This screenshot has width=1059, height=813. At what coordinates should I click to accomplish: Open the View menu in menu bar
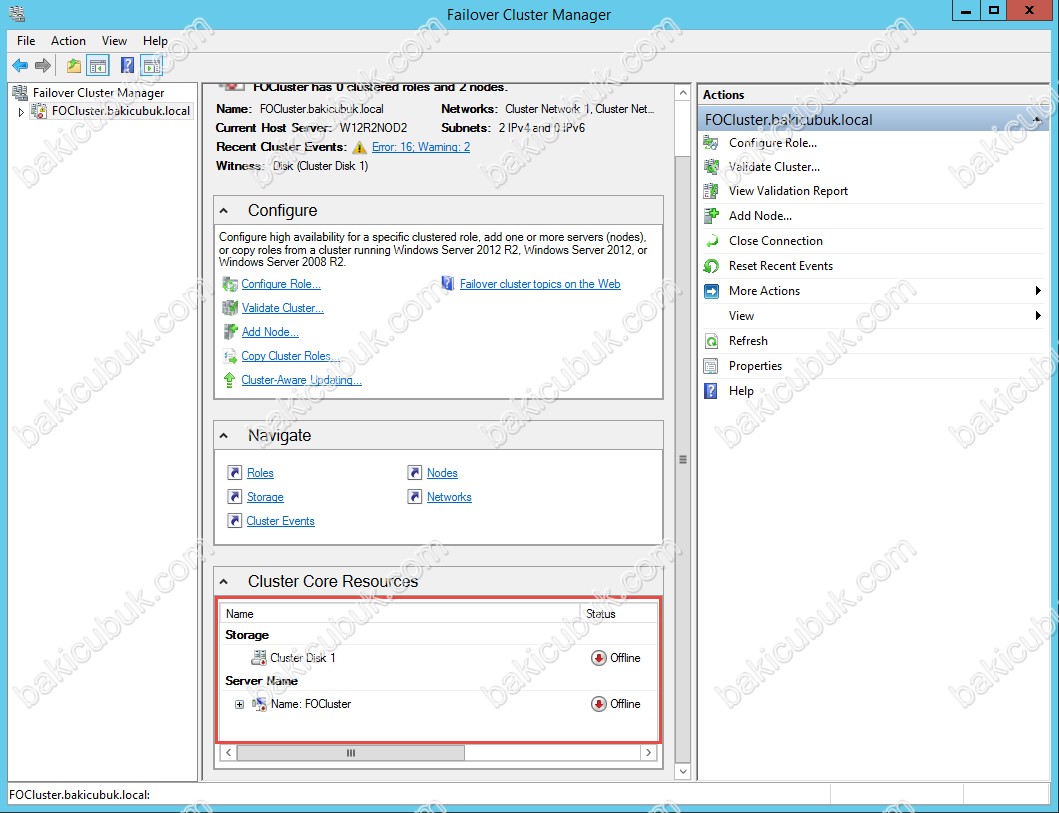click(114, 41)
